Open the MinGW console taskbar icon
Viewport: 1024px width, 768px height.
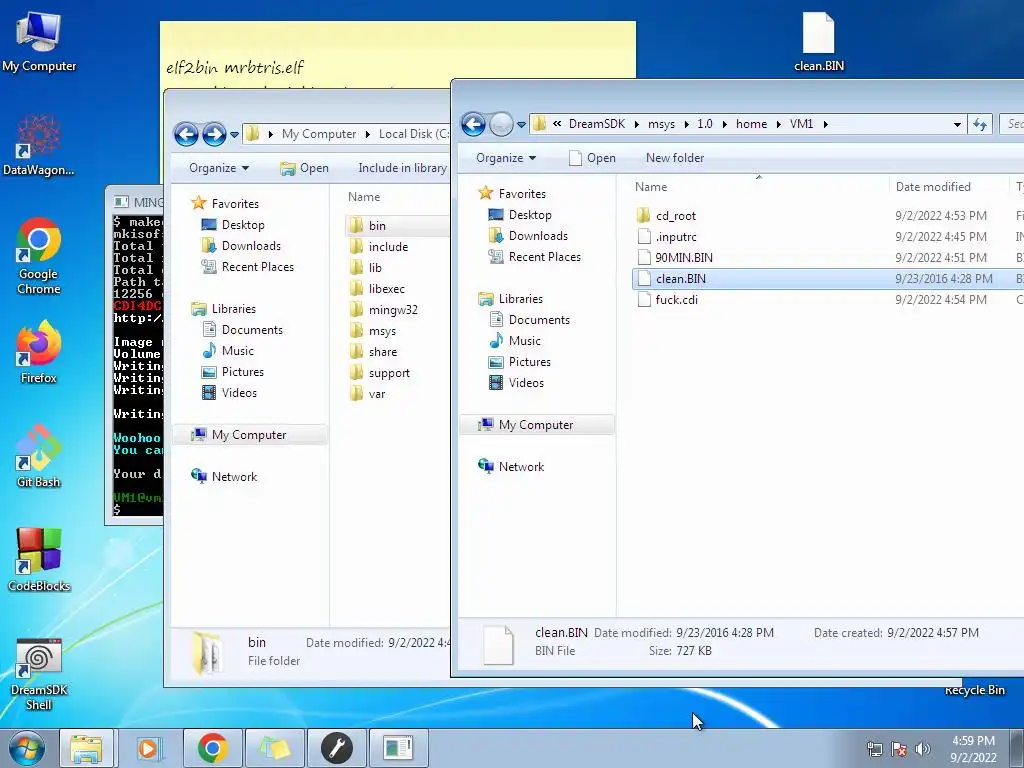[x=399, y=748]
